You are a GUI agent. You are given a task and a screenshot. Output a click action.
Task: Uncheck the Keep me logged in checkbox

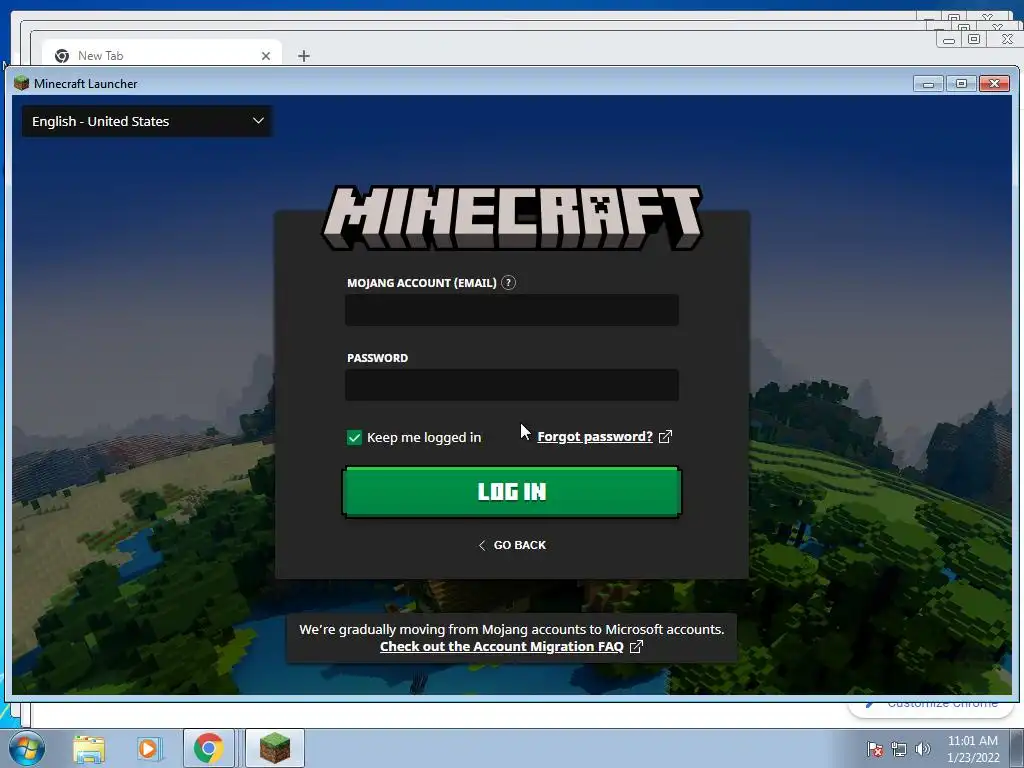click(354, 438)
